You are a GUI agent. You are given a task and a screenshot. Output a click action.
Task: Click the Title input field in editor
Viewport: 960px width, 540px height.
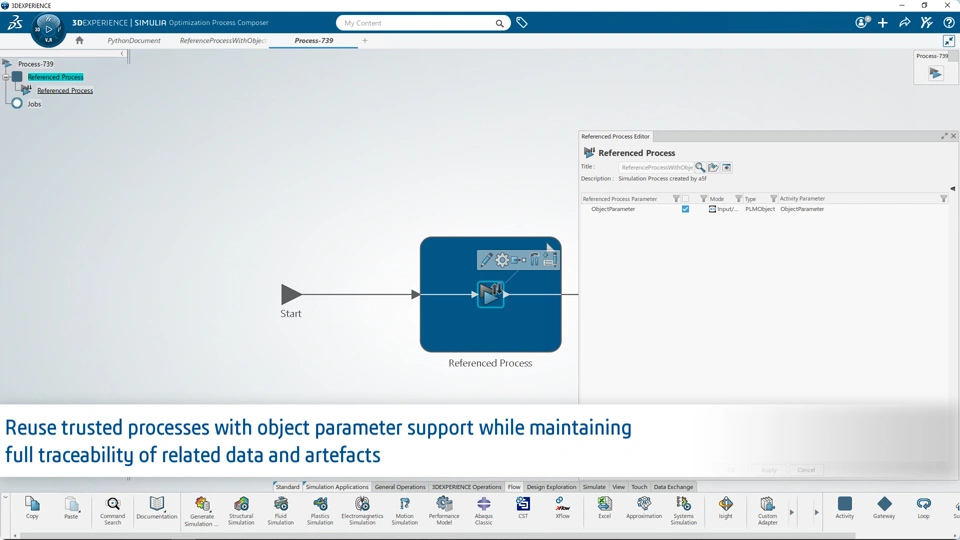pos(656,167)
